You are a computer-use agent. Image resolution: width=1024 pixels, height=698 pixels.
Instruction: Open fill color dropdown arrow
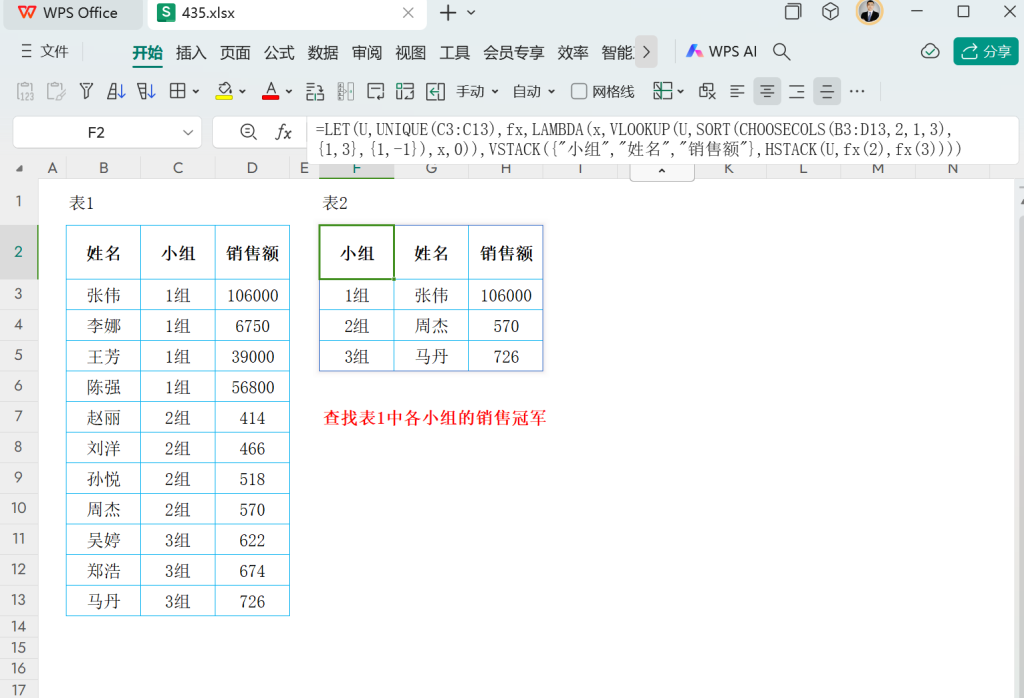pyautogui.click(x=242, y=92)
